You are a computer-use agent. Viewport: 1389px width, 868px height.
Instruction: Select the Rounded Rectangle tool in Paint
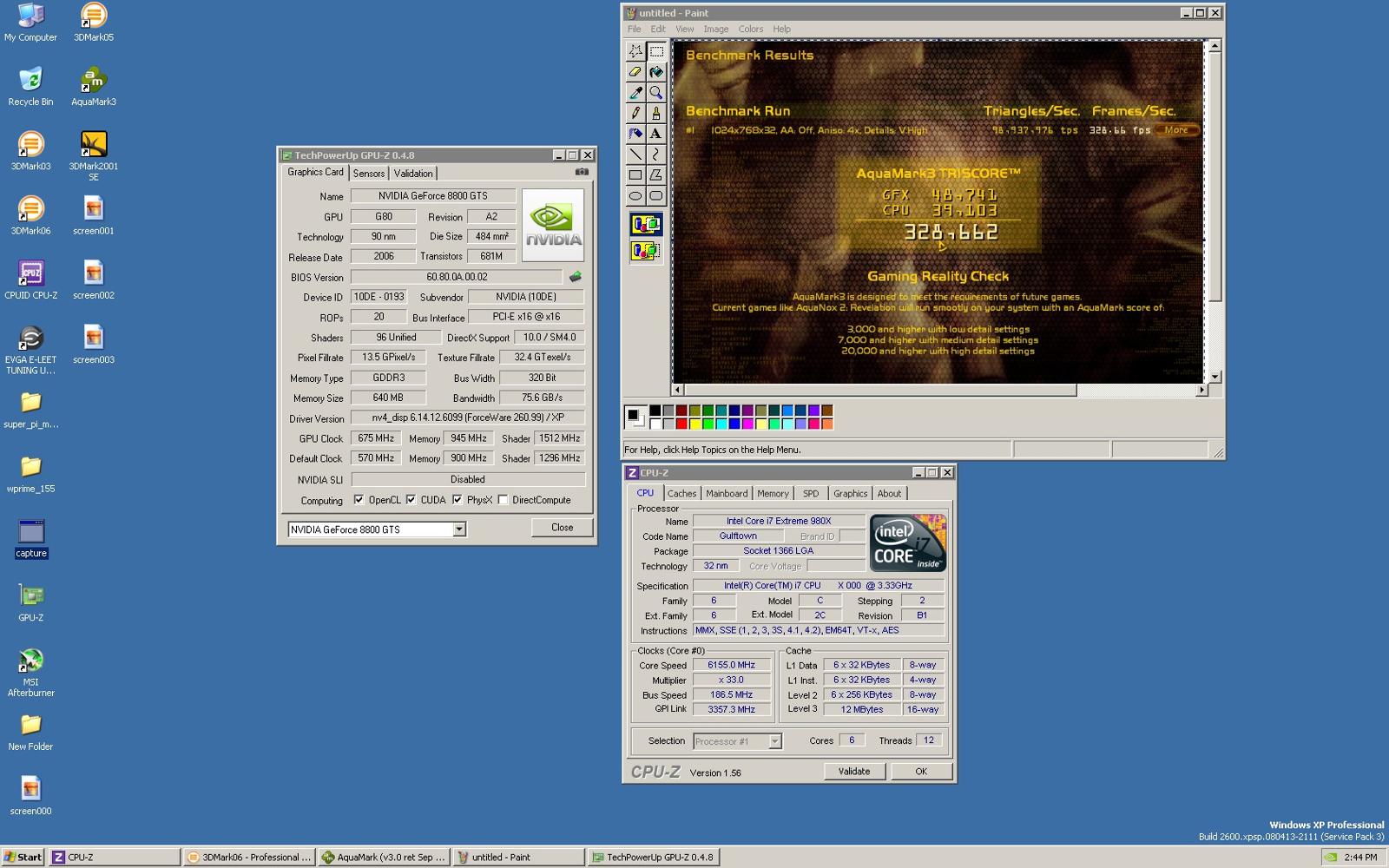point(656,196)
